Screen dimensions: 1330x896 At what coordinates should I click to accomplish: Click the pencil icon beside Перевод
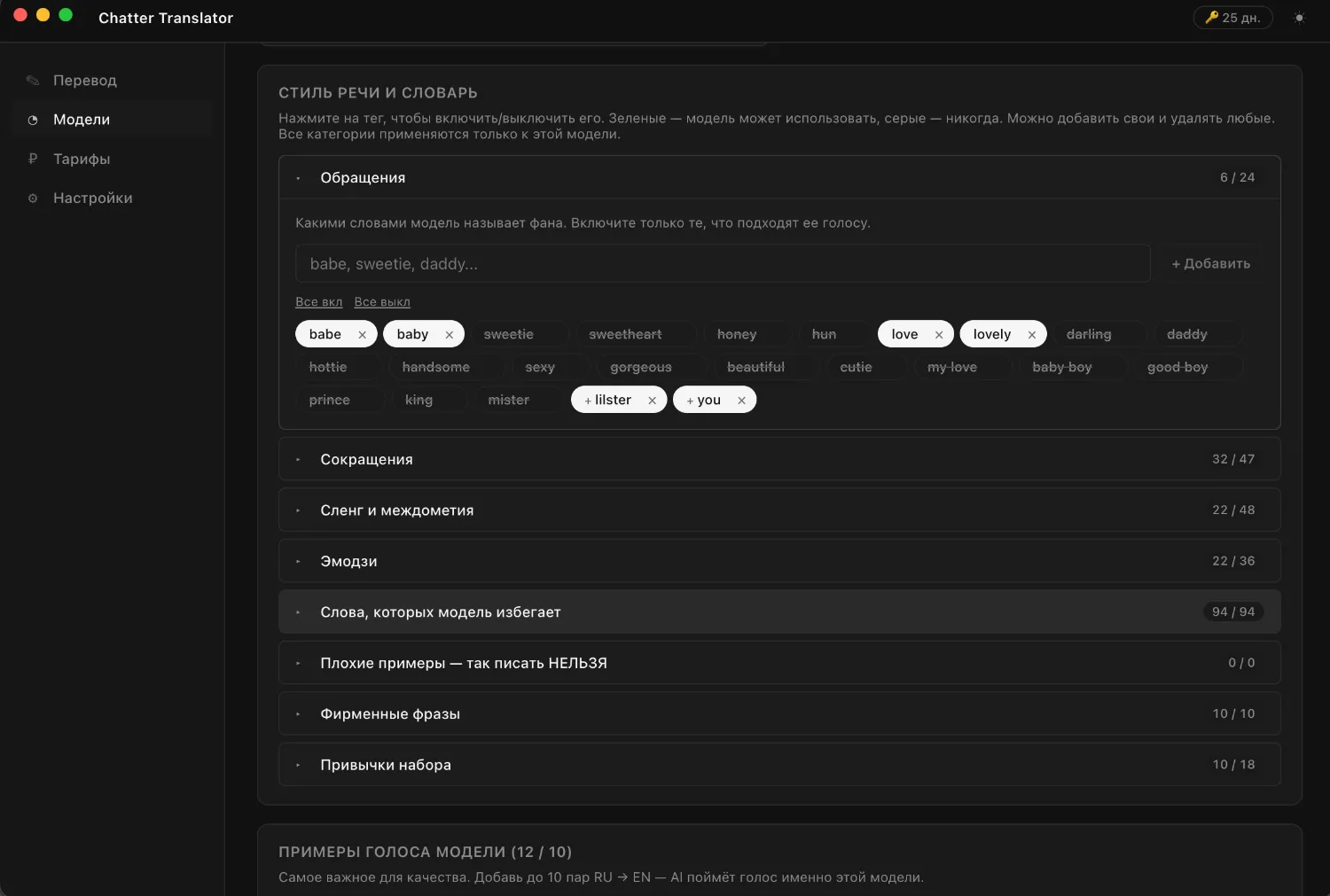[33, 81]
